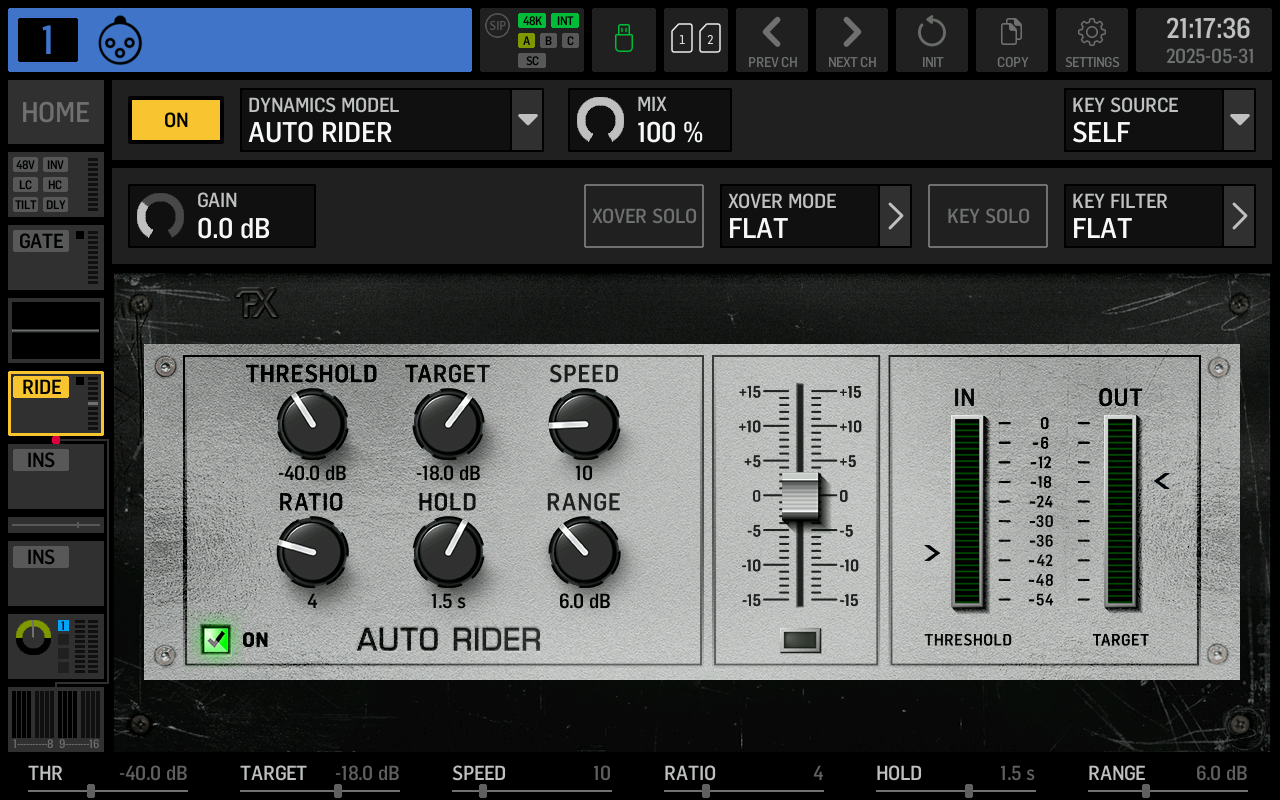Image resolution: width=1280 pixels, height=800 pixels.
Task: Click the INIT reset icon
Action: coord(932,40)
